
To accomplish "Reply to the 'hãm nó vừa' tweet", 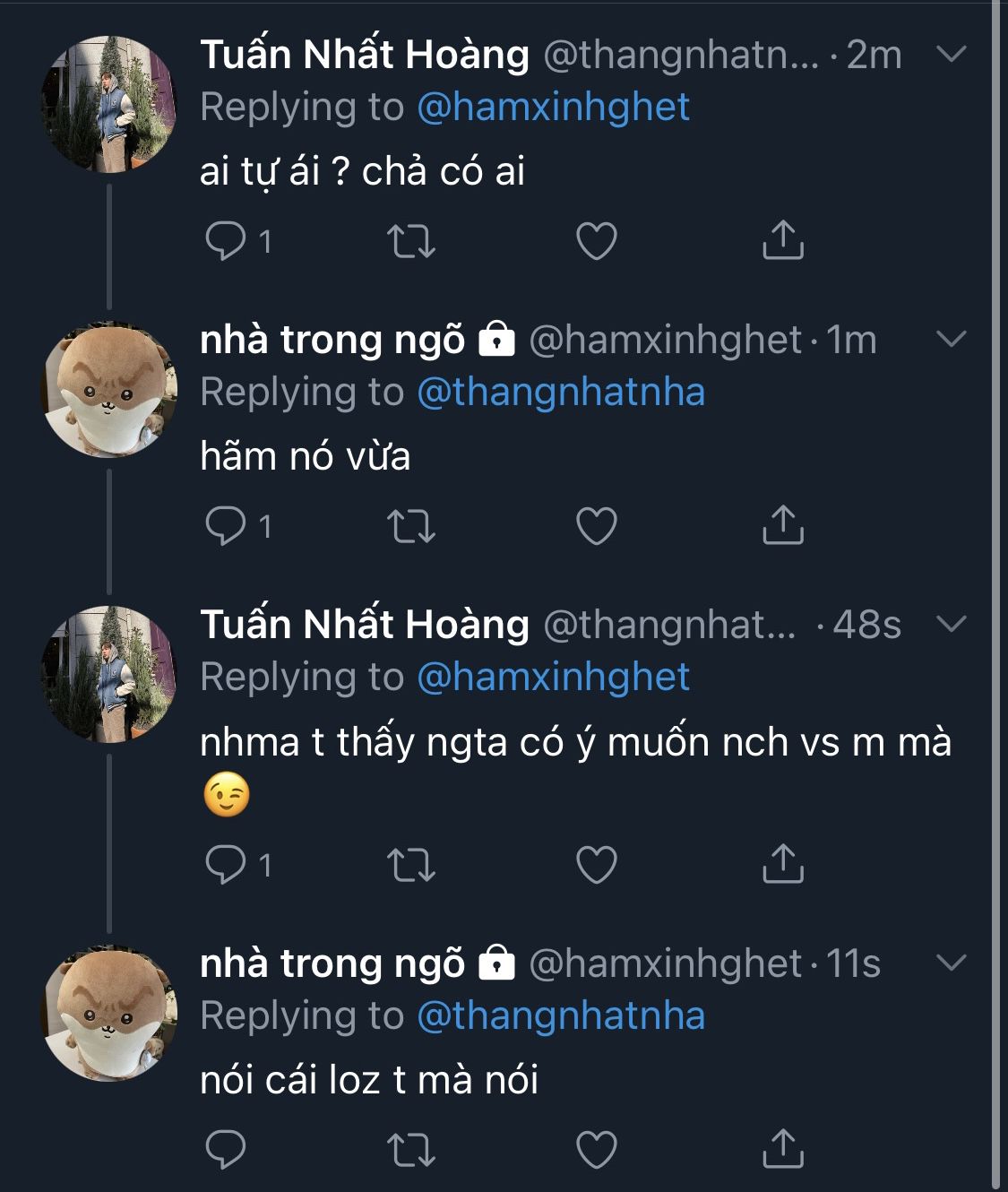I will click(225, 526).
